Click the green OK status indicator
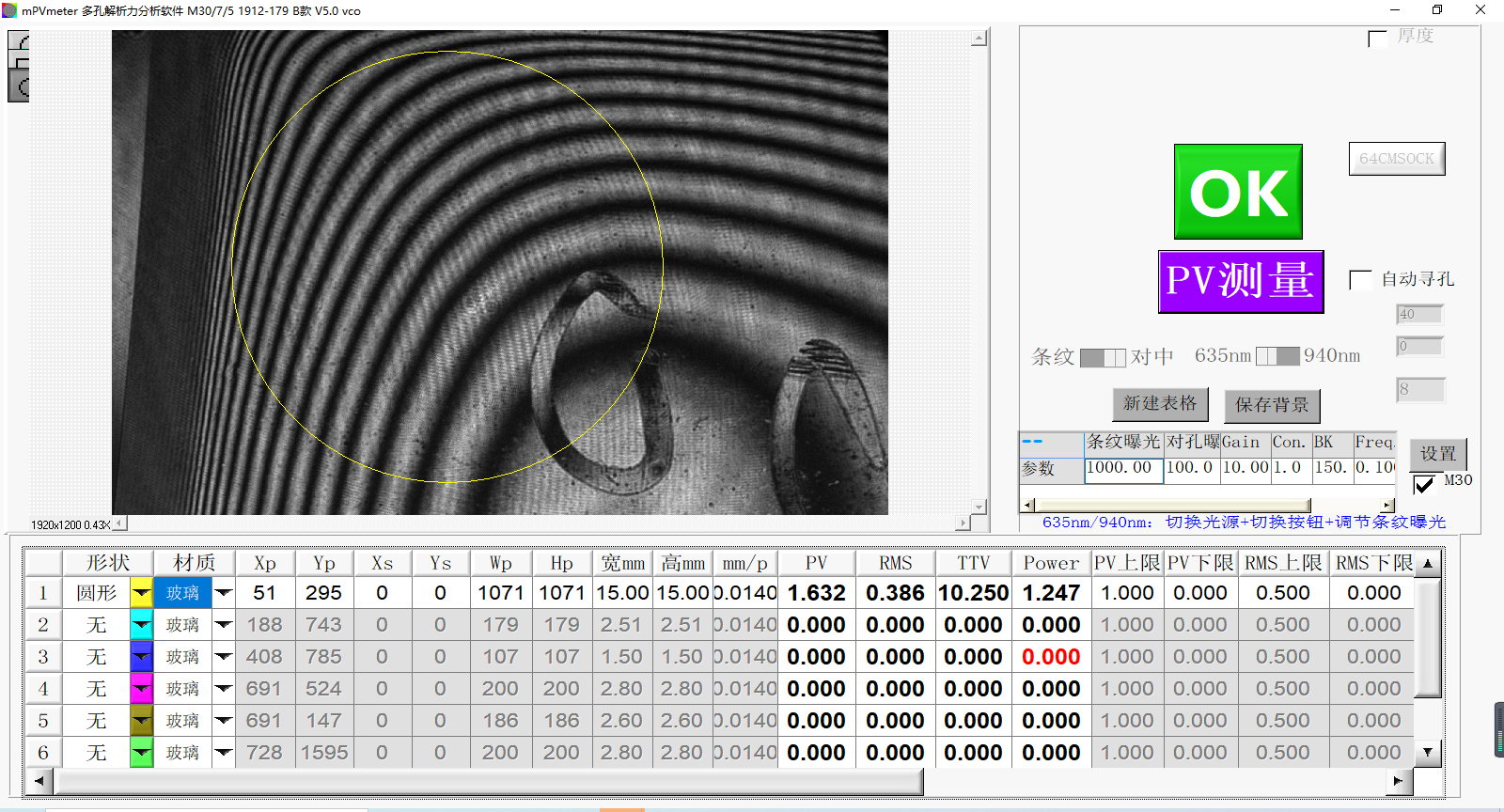Image resolution: width=1504 pixels, height=812 pixels. pos(1238,192)
